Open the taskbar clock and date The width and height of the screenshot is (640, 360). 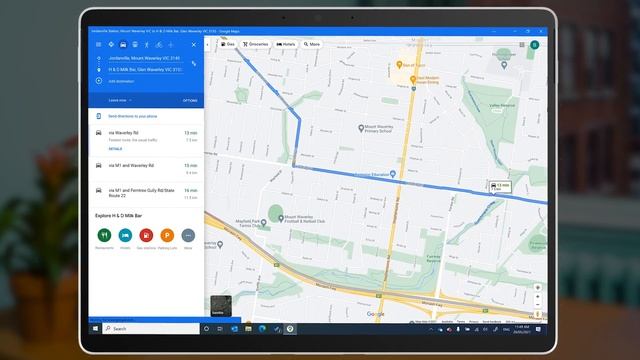tap(522, 329)
